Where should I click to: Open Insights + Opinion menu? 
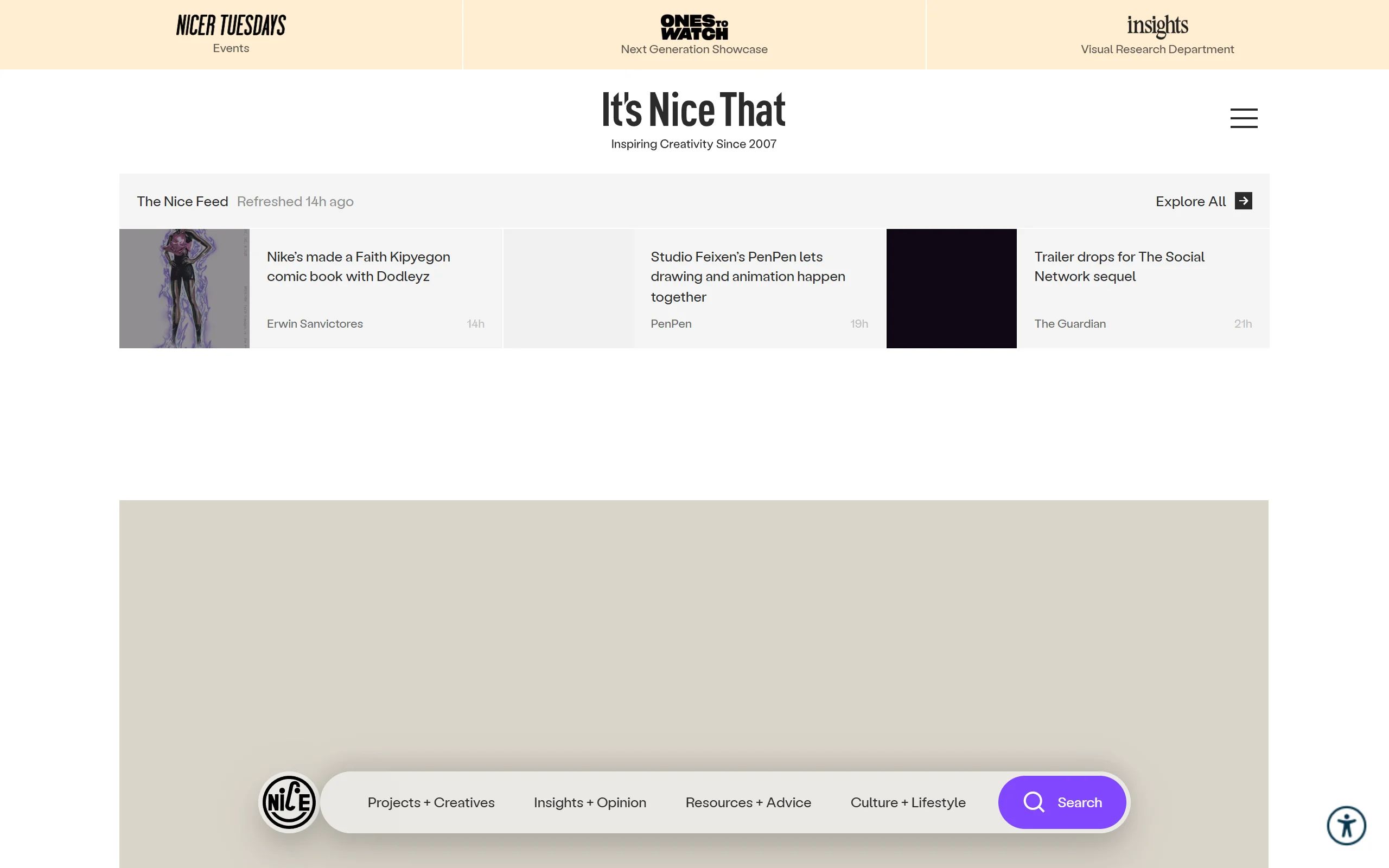[590, 802]
